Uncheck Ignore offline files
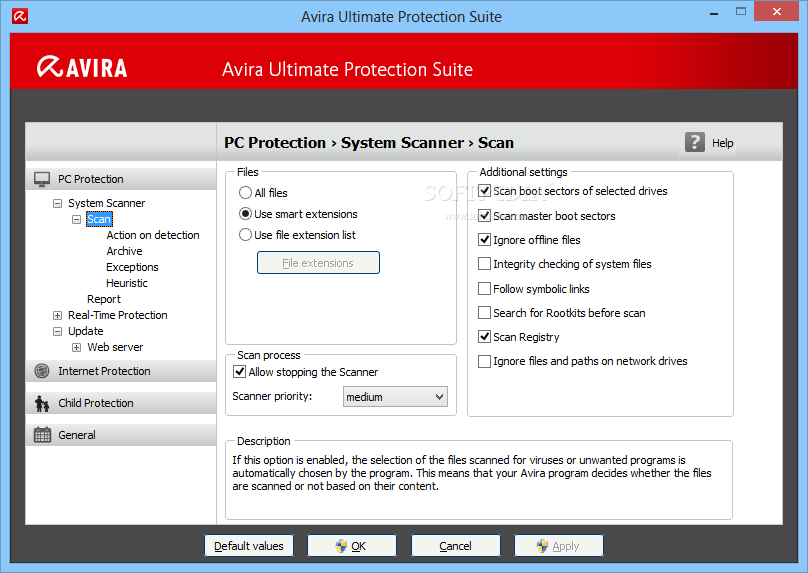The image size is (808, 573). [x=484, y=240]
